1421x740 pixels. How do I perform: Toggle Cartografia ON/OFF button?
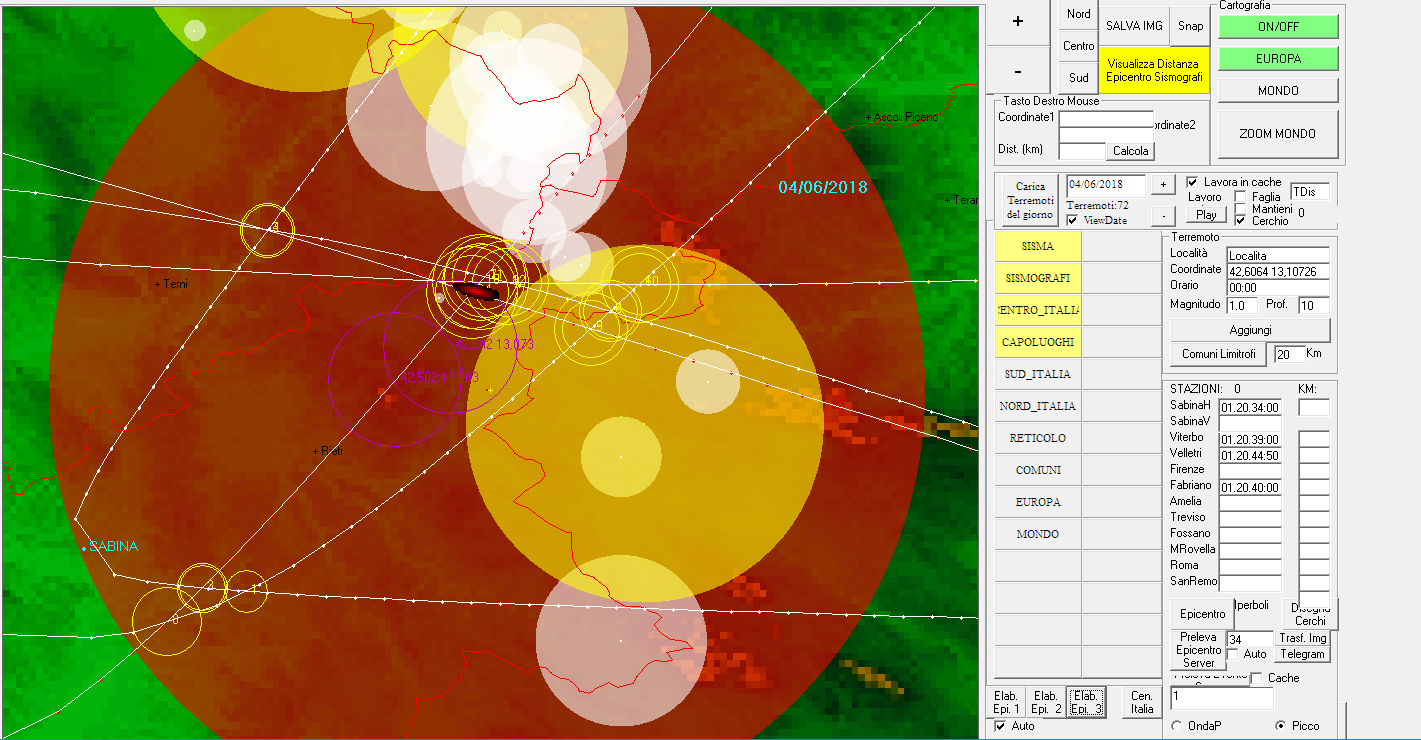[x=1278, y=27]
